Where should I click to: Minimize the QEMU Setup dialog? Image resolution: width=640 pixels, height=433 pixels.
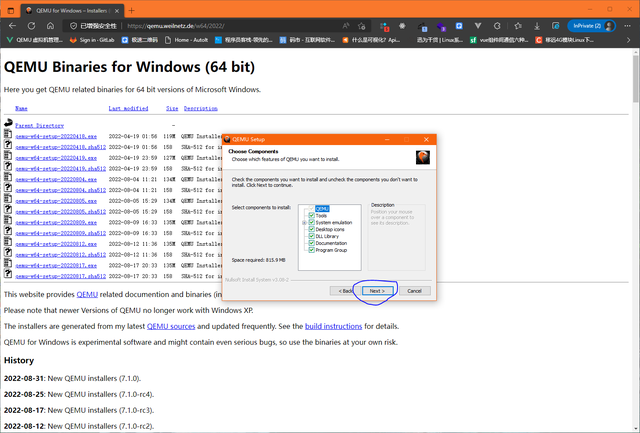(x=387, y=139)
